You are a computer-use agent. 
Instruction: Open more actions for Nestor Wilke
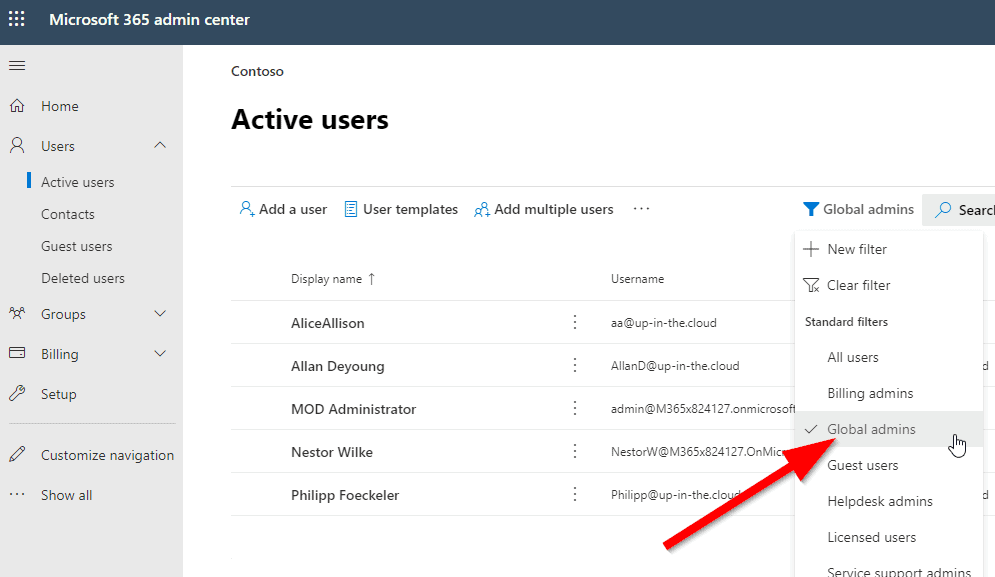(575, 451)
